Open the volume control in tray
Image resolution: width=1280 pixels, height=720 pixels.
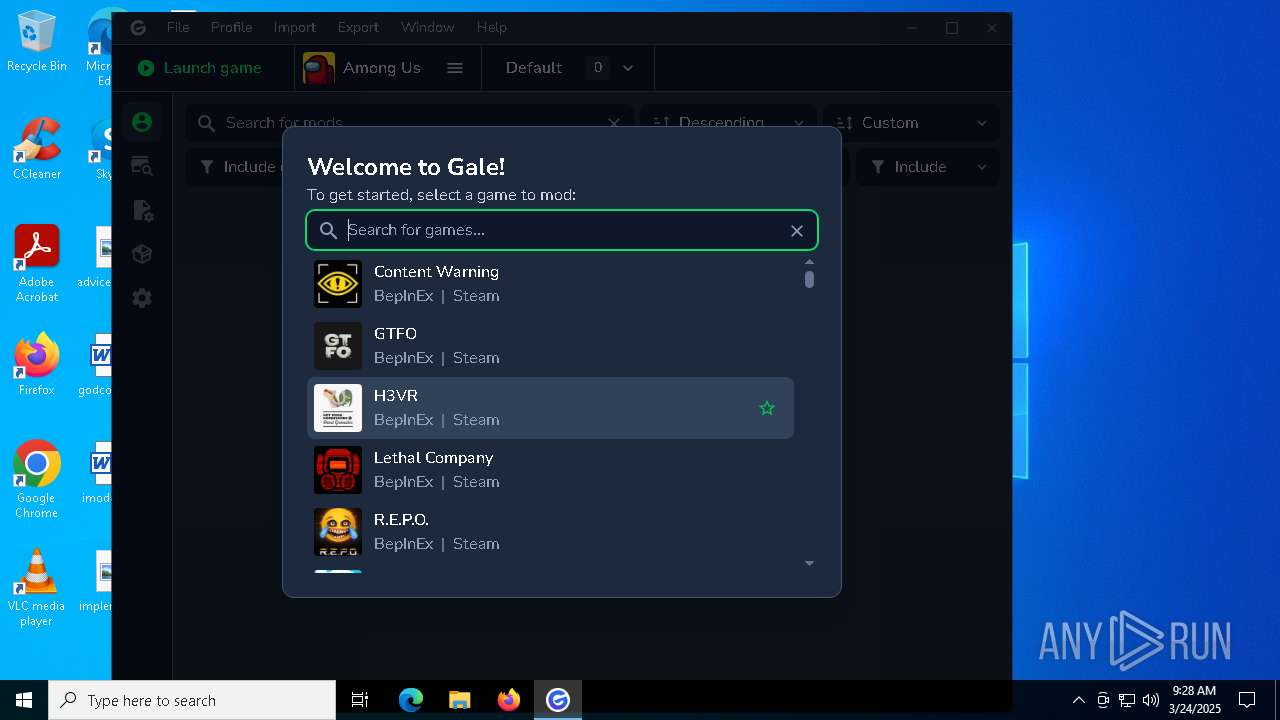[x=1151, y=700]
